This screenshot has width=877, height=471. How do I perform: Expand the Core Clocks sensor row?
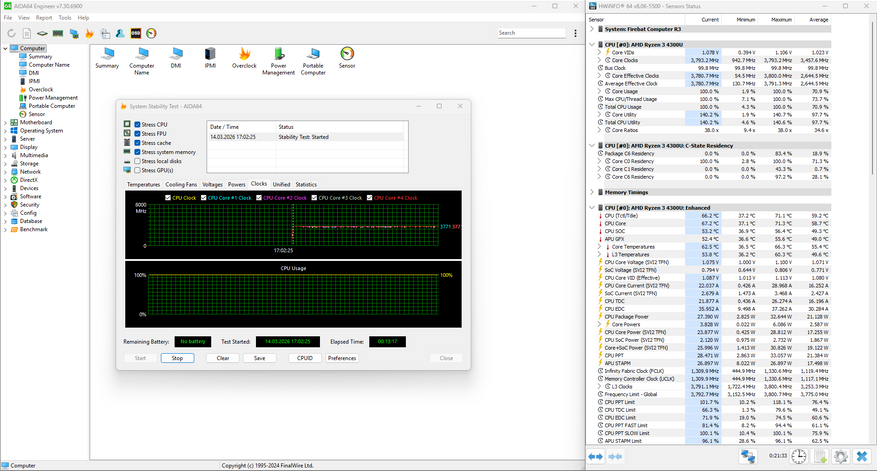click(598, 60)
